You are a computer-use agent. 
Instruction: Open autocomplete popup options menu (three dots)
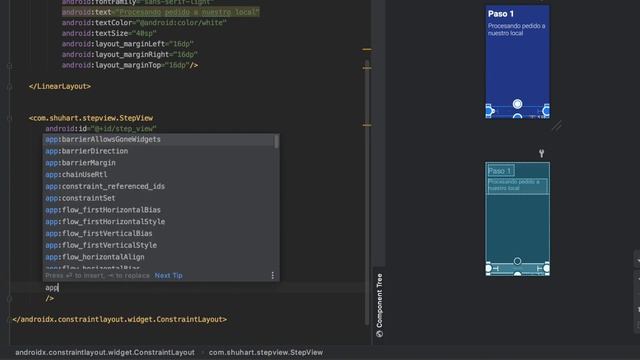click(x=273, y=276)
